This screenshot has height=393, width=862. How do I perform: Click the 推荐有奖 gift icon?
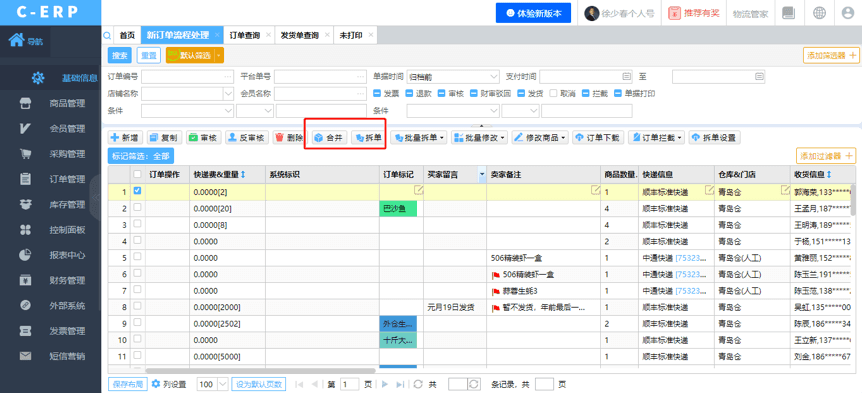tap(675, 13)
